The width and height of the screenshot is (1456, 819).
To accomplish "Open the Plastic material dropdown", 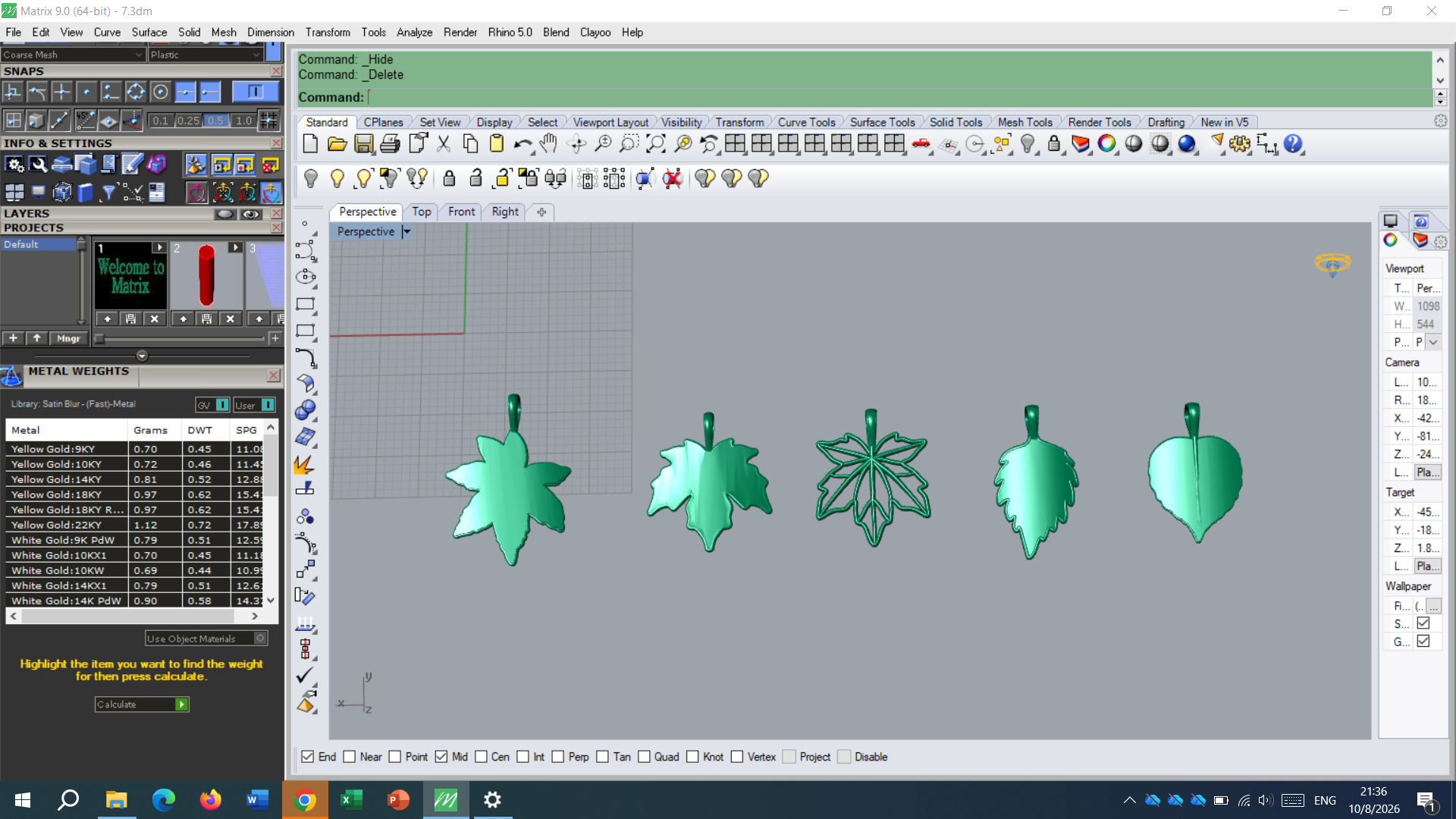I will point(205,55).
